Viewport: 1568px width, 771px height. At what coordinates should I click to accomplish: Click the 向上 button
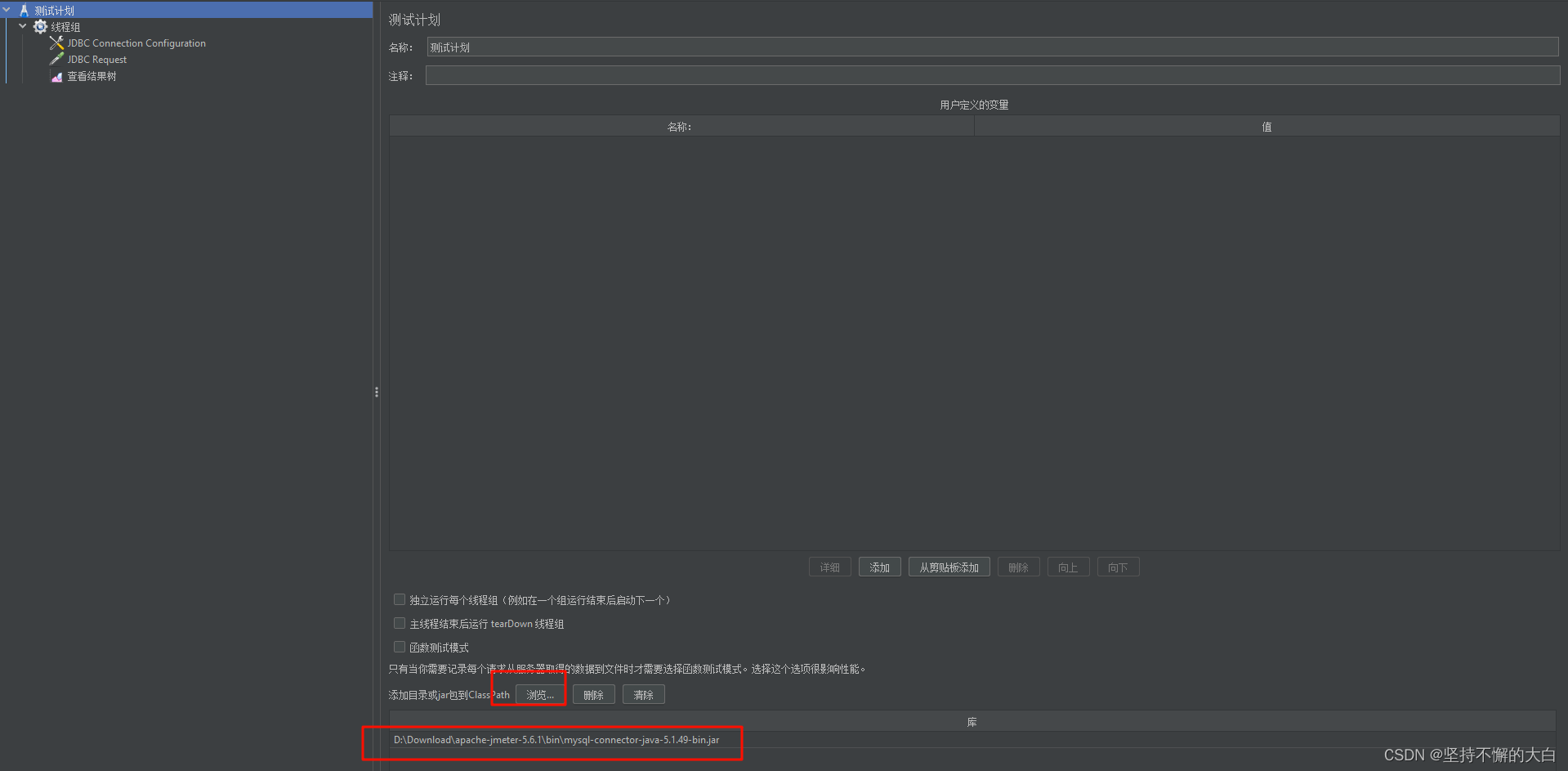pyautogui.click(x=1069, y=567)
